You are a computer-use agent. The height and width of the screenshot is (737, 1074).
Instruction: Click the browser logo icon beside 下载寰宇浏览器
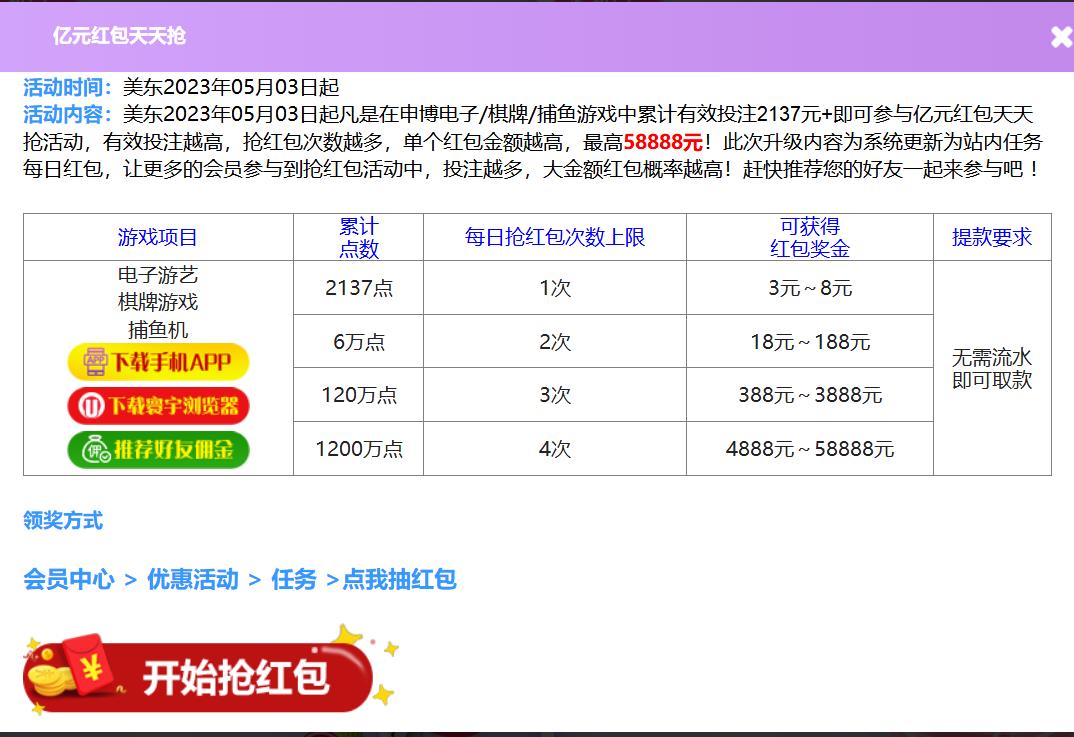click(x=92, y=406)
